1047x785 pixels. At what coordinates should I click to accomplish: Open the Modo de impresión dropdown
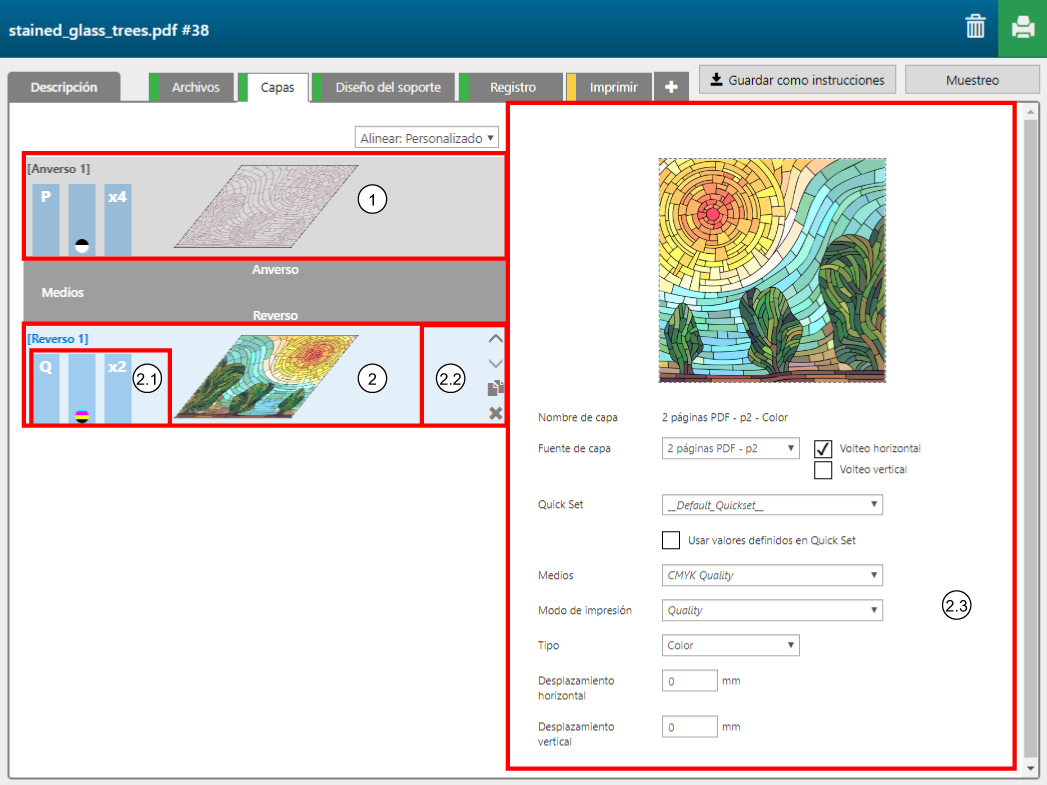click(772, 610)
